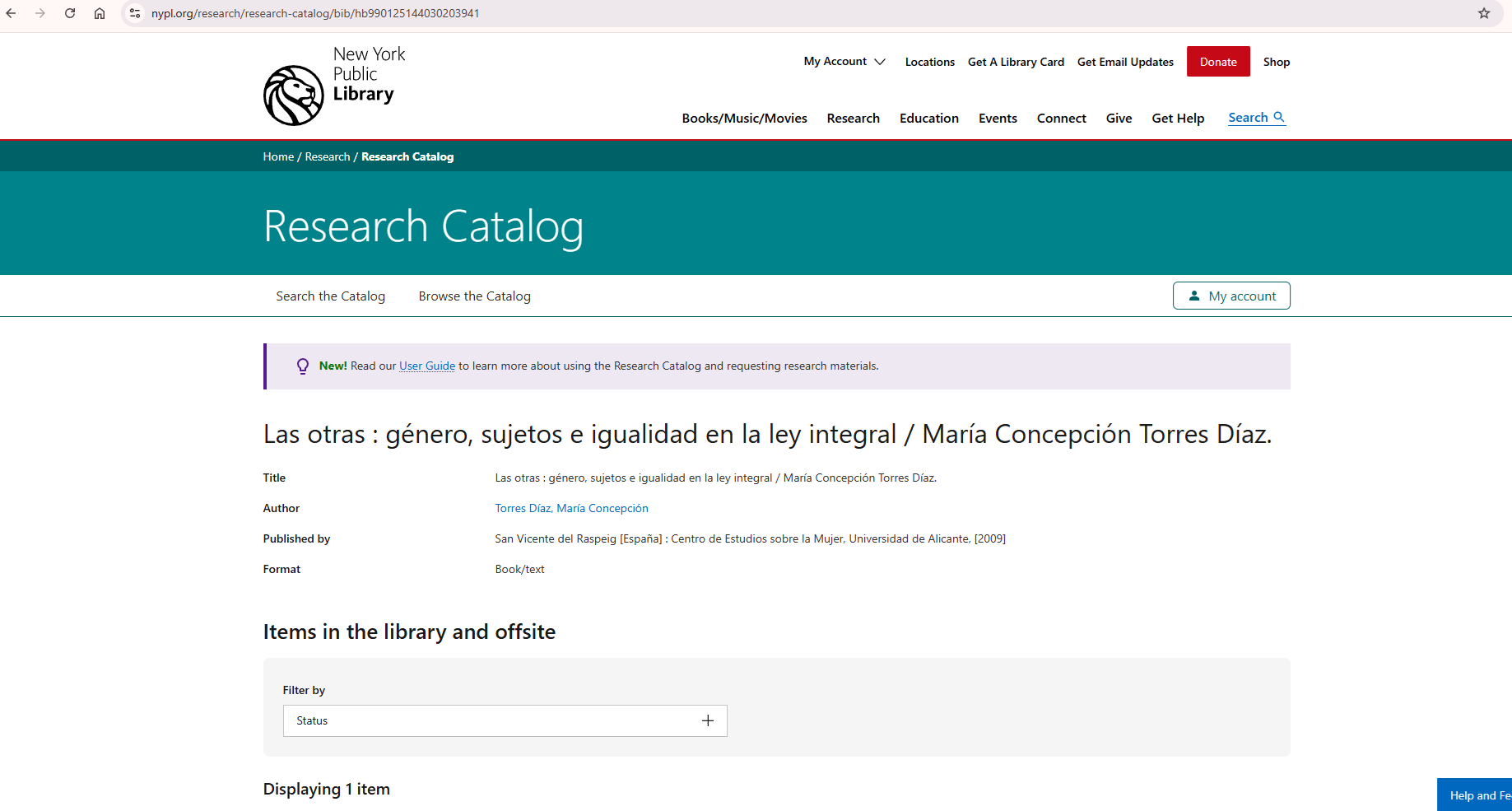The height and width of the screenshot is (811, 1512).
Task: Click the browser home icon
Action: click(100, 13)
